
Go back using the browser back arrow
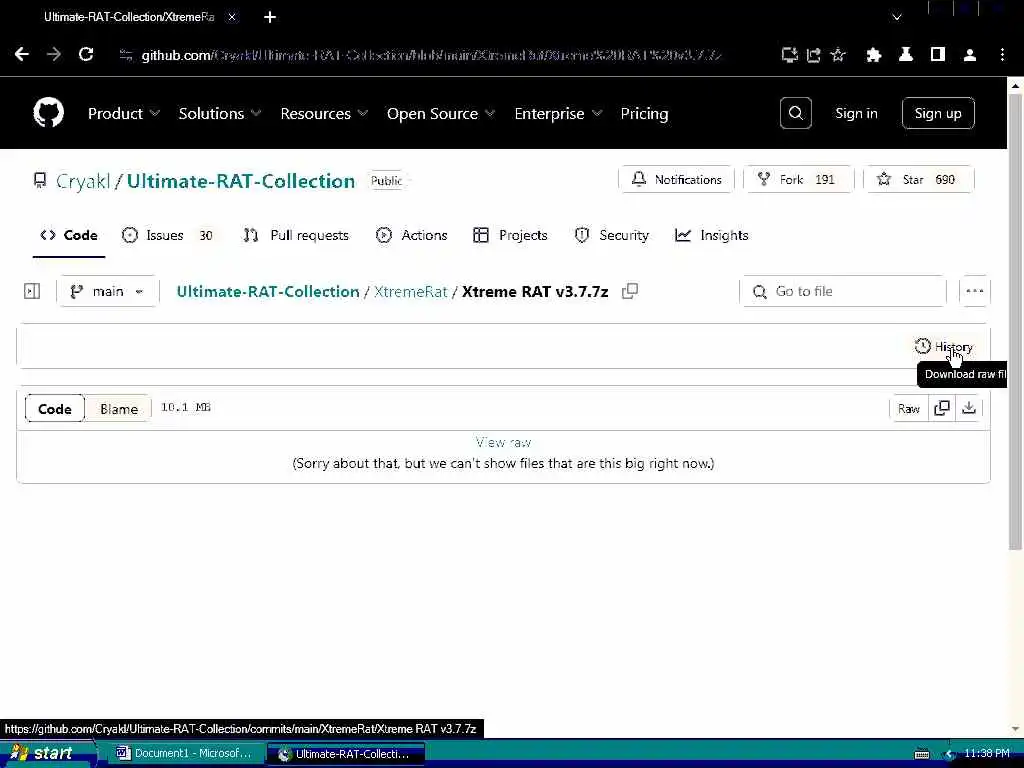pyautogui.click(x=22, y=54)
